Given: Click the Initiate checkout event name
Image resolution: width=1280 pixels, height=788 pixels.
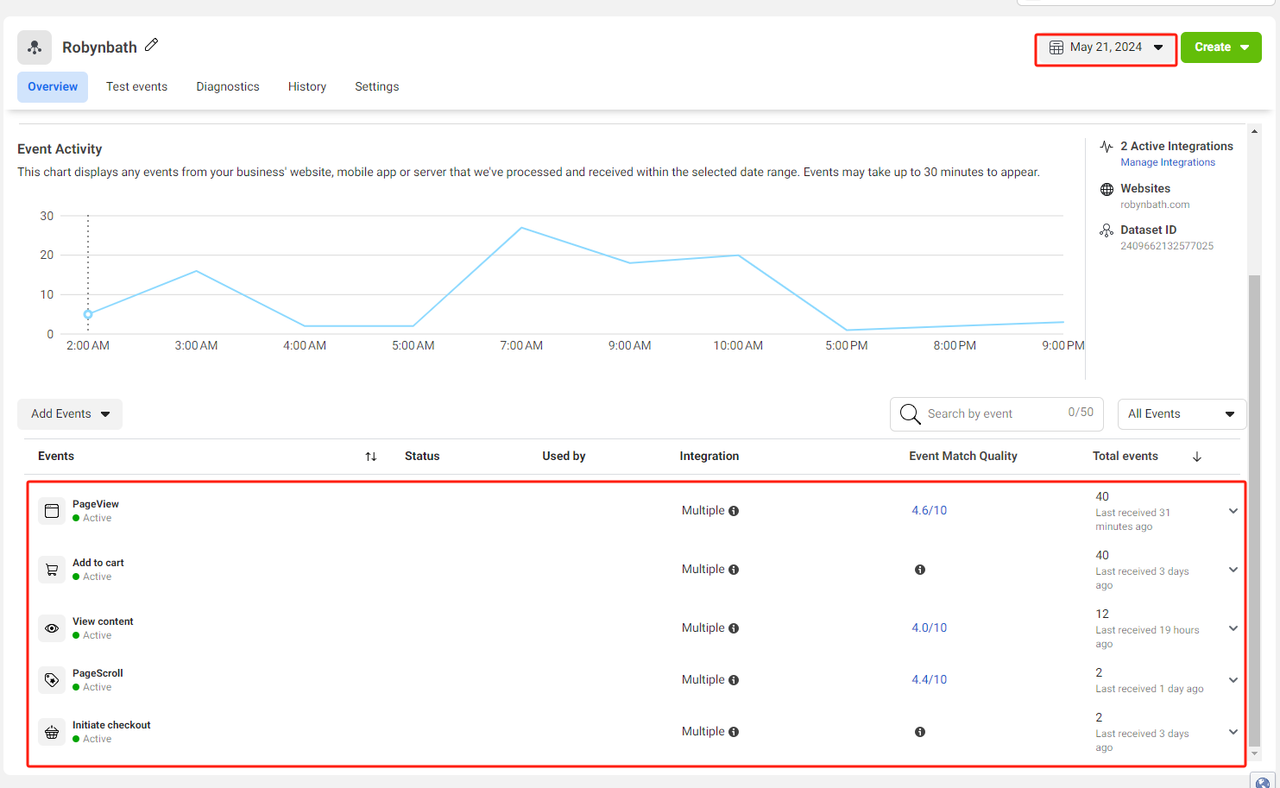Looking at the screenshot, I should [112, 726].
